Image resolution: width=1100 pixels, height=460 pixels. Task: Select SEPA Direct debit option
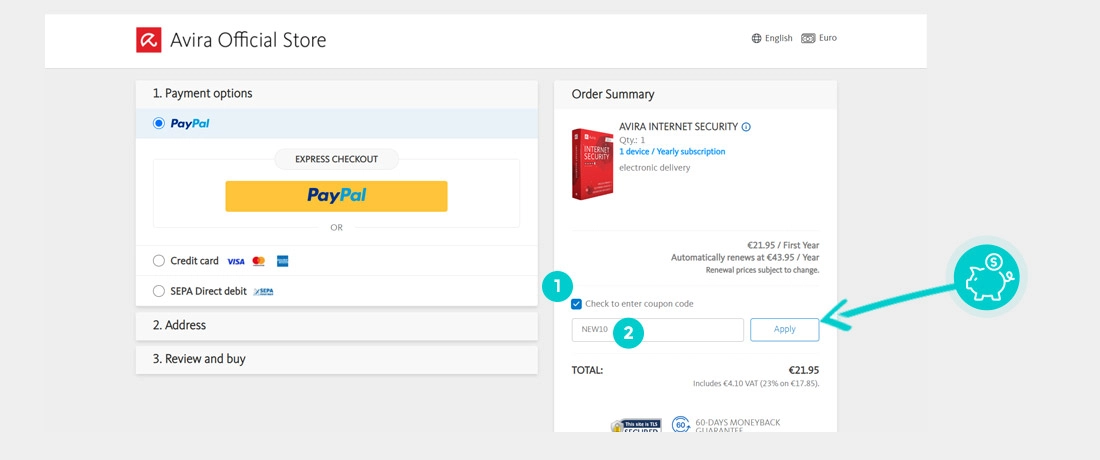[x=159, y=291]
